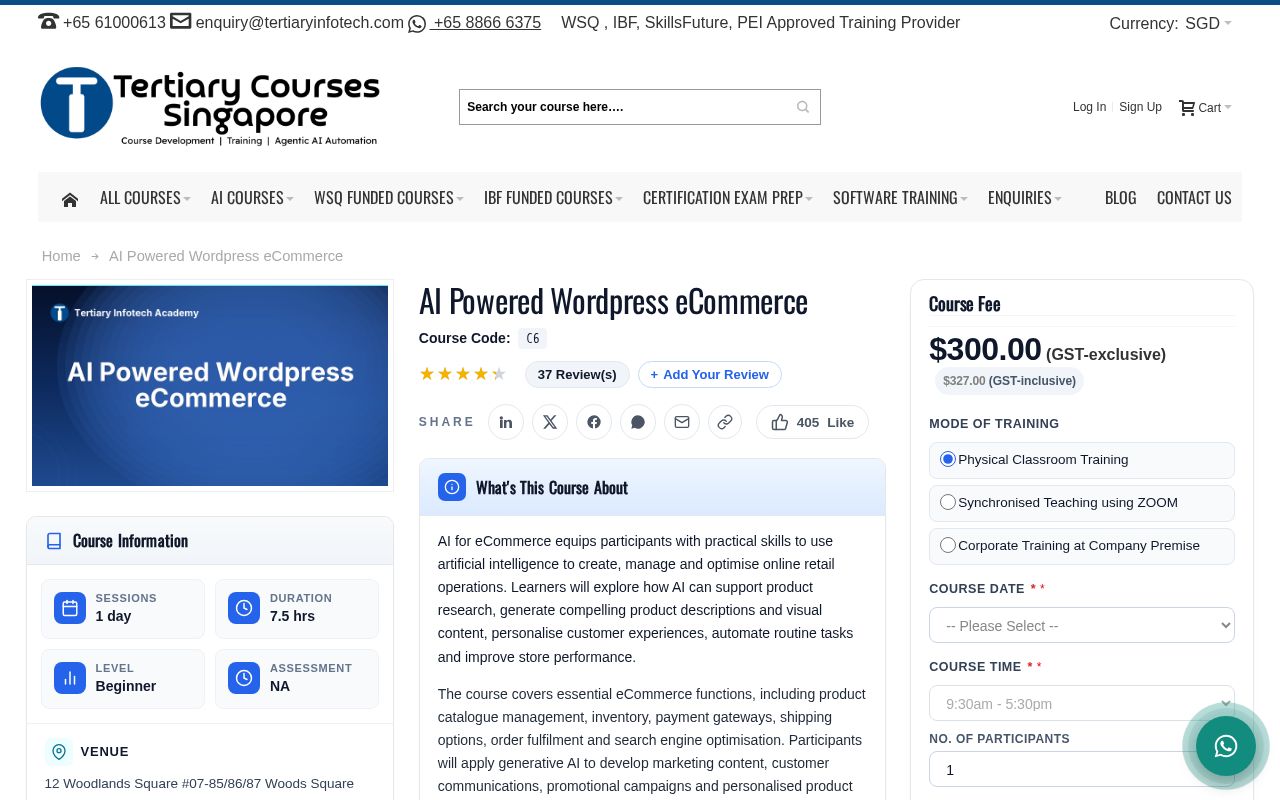Click the info icon beside What's This Course About
This screenshot has height=800, width=1280.
click(452, 487)
